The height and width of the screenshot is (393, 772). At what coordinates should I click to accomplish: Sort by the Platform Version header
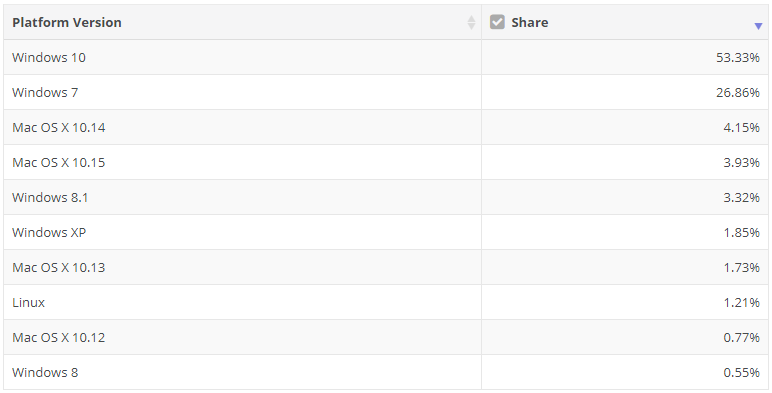tap(66, 22)
